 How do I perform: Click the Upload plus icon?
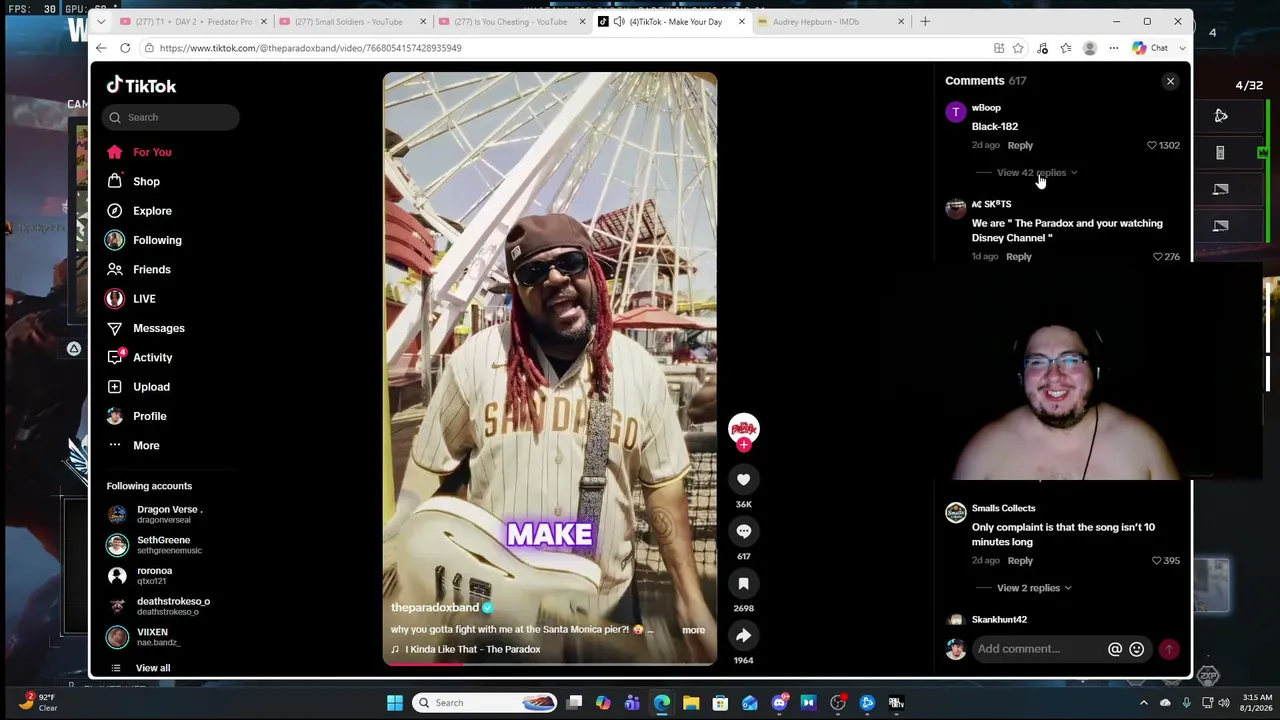115,387
